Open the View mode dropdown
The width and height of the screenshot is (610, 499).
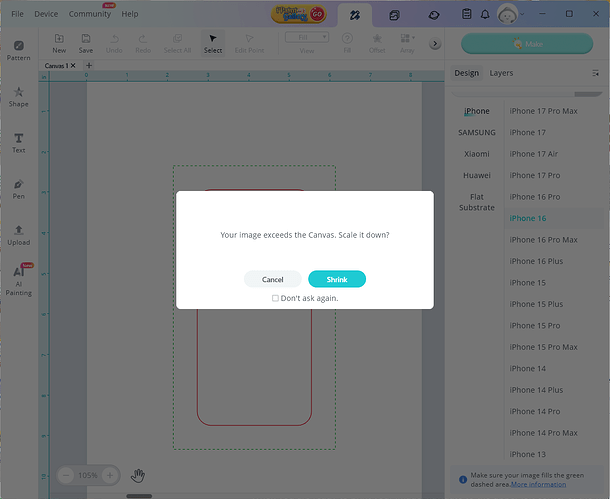click(307, 38)
